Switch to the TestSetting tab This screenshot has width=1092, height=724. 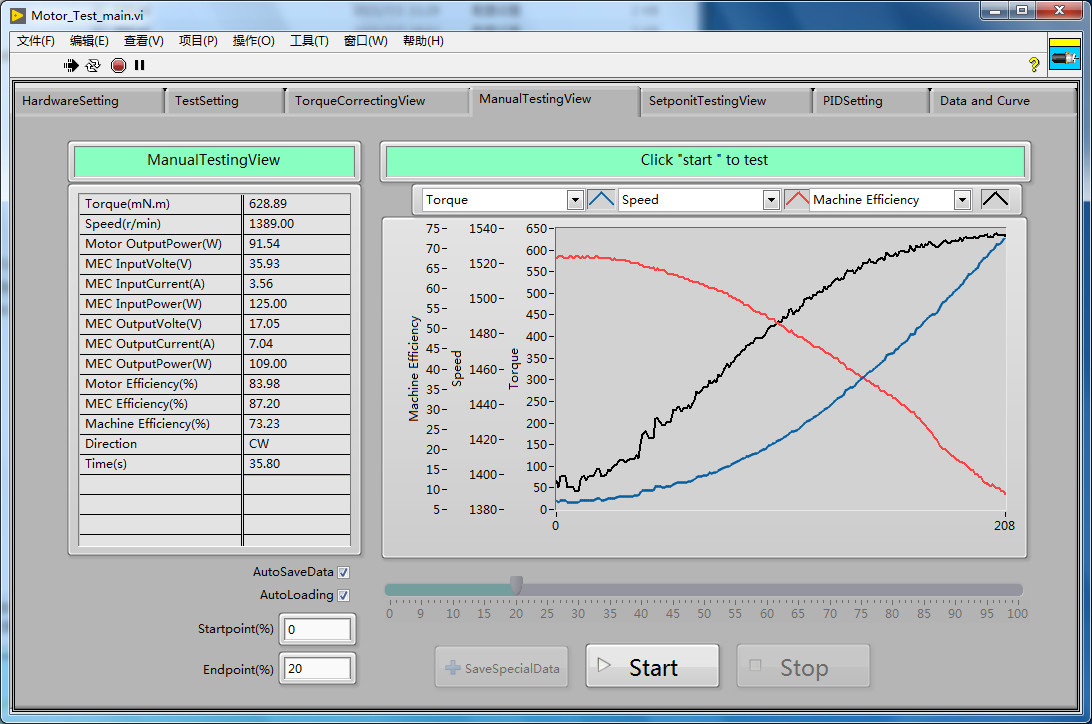(x=224, y=101)
